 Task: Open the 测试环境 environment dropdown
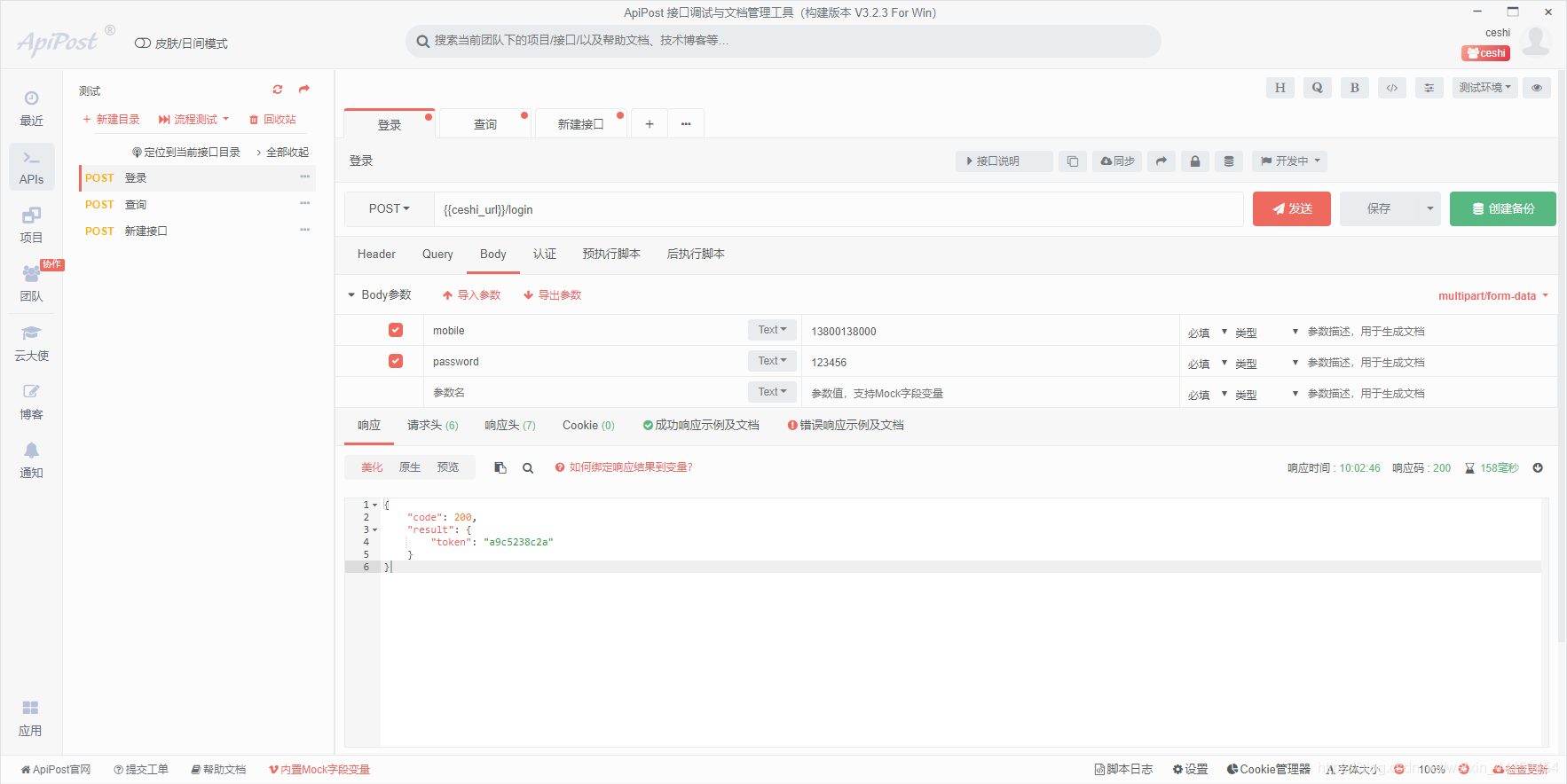pyautogui.click(x=1485, y=88)
